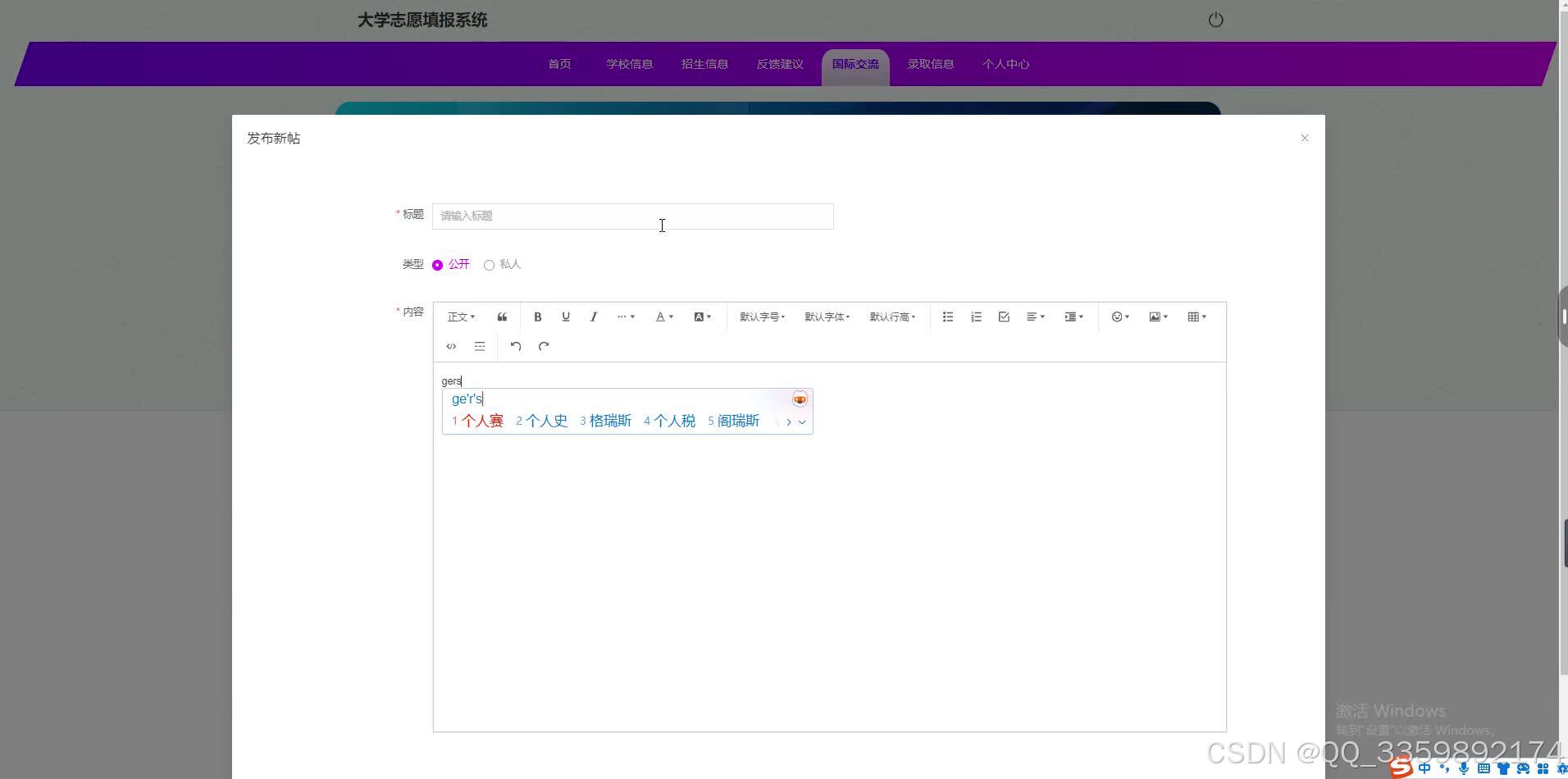The width and height of the screenshot is (1568, 779).
Task: Select the 公开 radio option
Action: point(451,264)
